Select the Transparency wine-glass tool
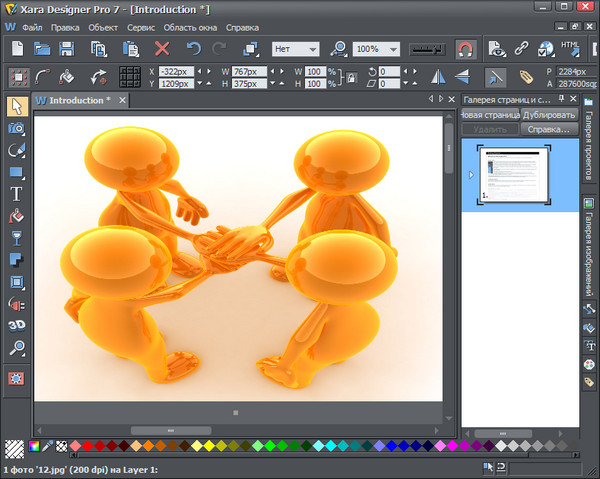 click(x=16, y=238)
